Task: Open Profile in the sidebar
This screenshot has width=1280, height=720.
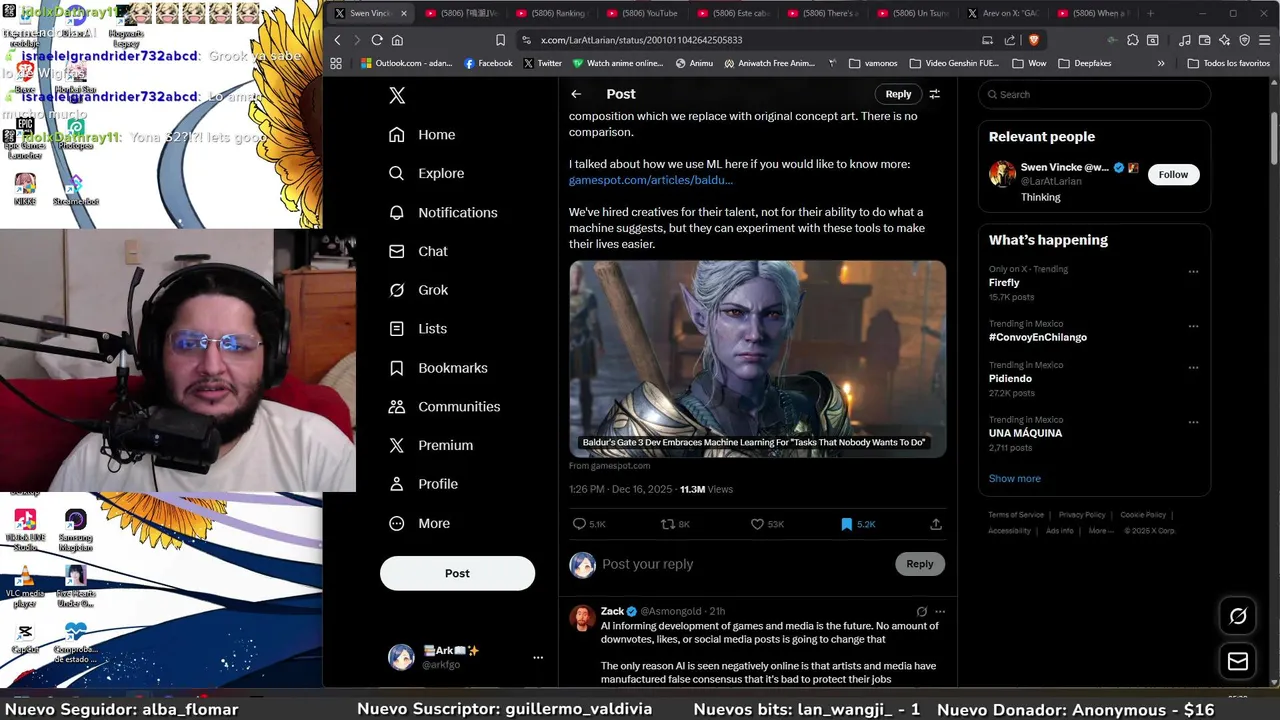Action: [423, 484]
